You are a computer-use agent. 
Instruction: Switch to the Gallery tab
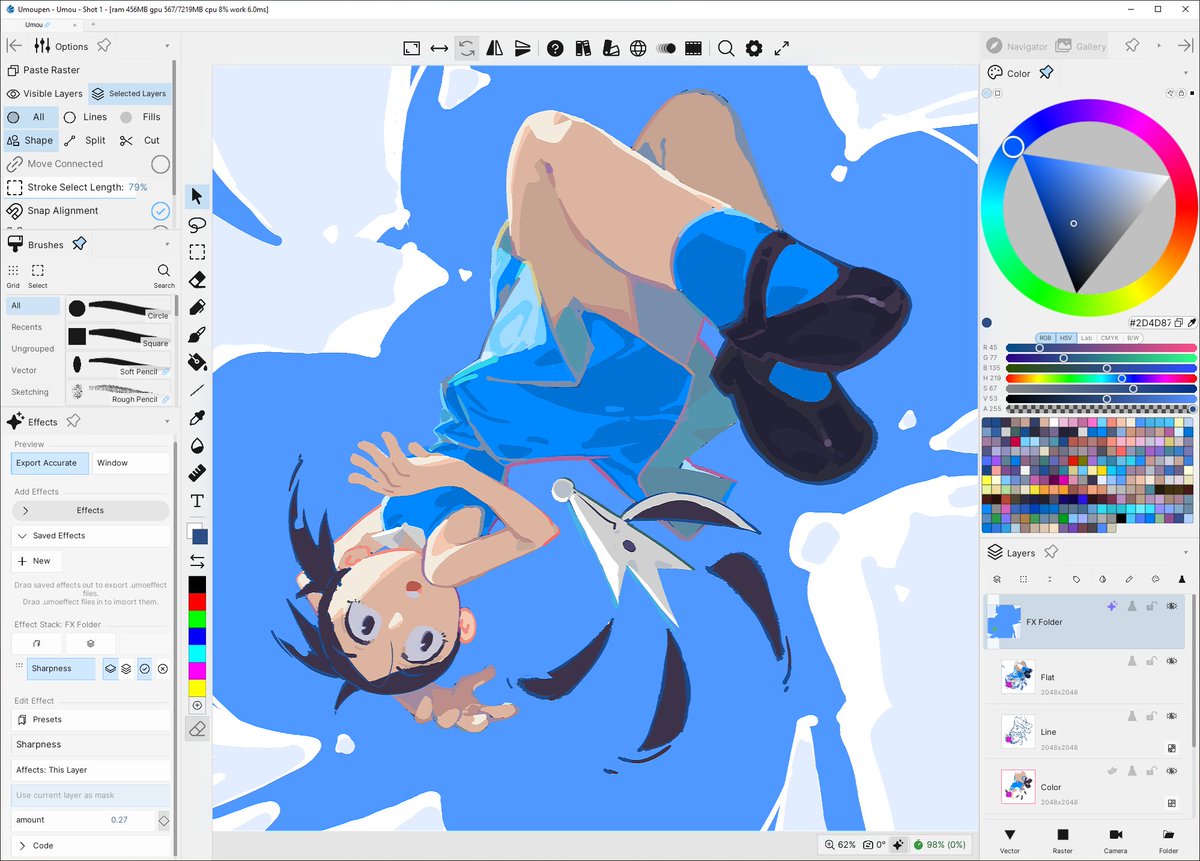coord(1081,46)
